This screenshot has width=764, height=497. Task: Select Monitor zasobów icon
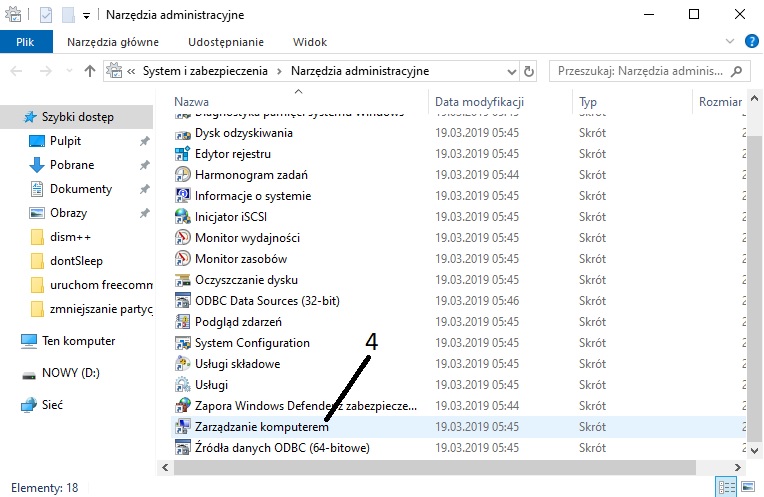click(183, 259)
